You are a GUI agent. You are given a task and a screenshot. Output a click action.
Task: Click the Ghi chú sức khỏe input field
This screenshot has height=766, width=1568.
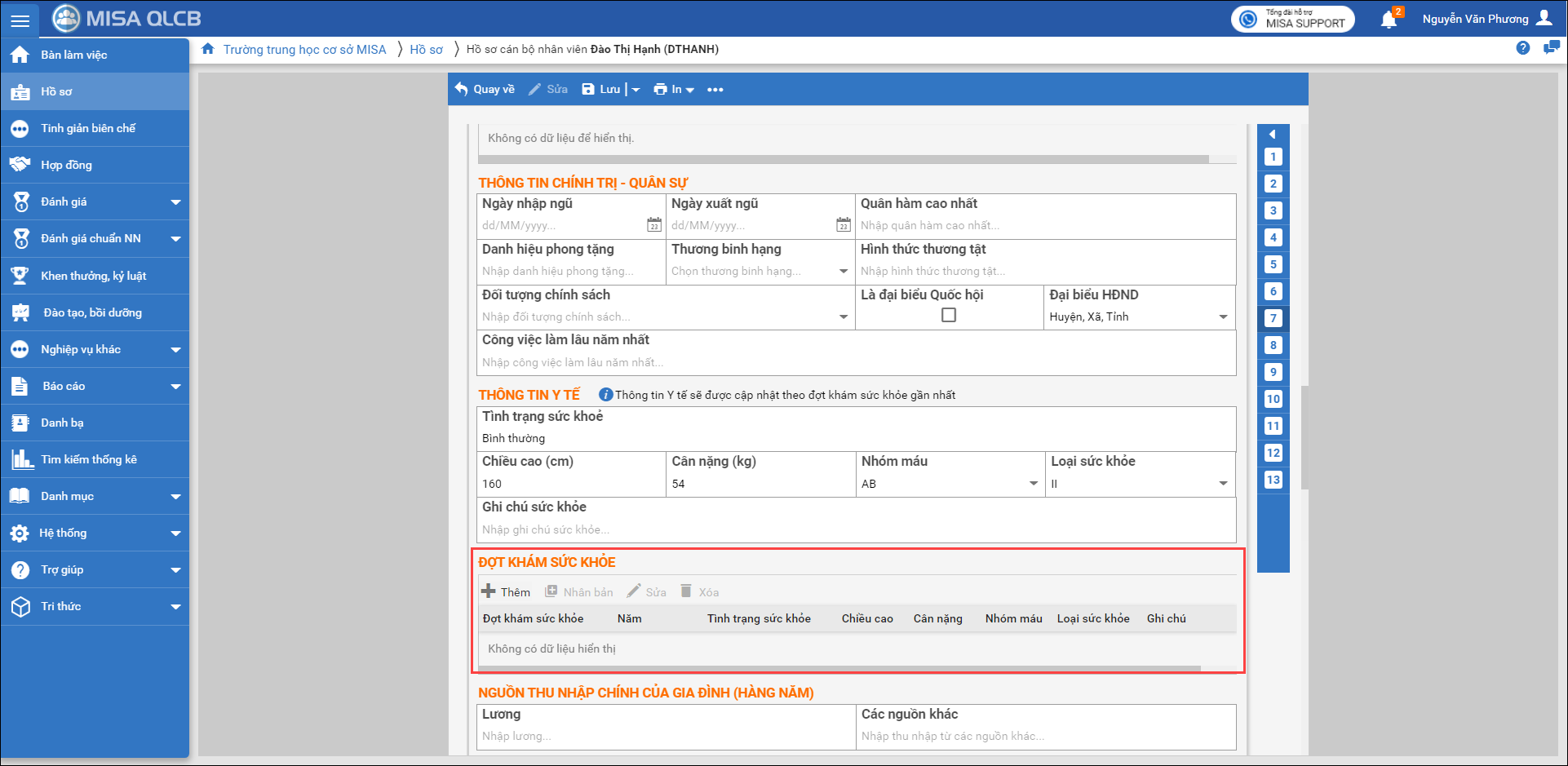click(x=855, y=529)
